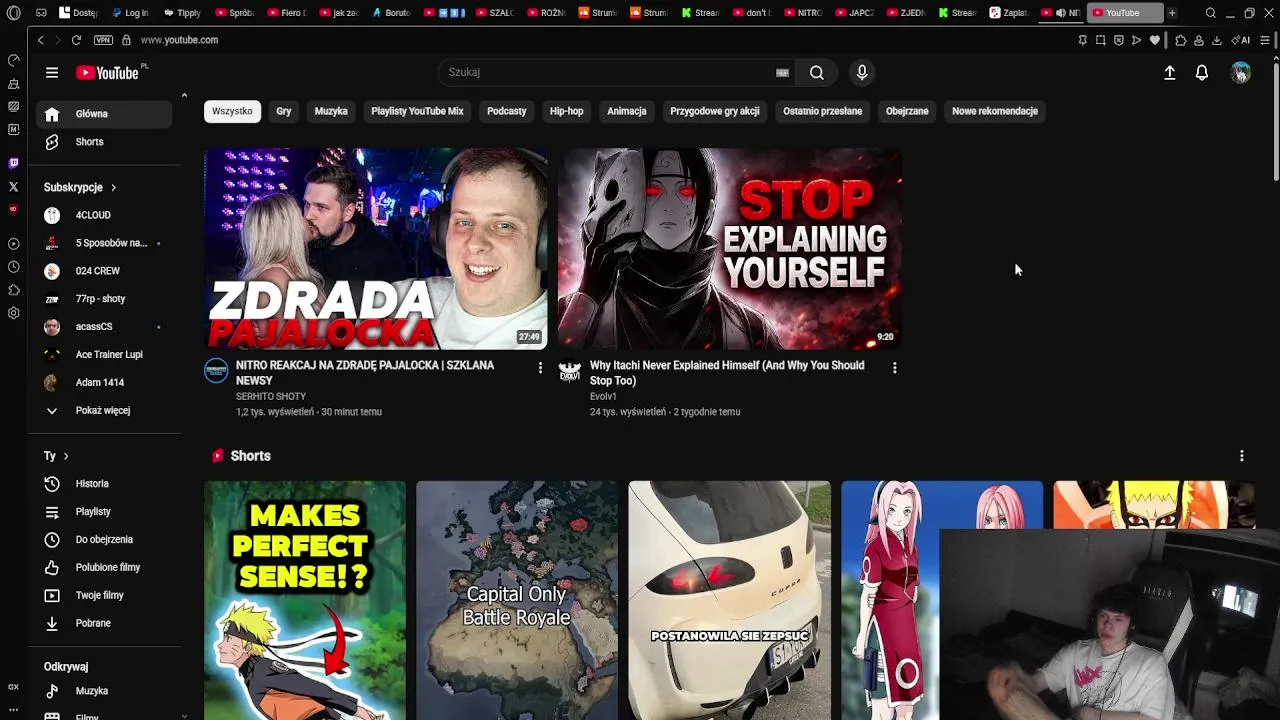Expand Pokaż więcej subscriptions
This screenshot has height=720, width=1280.
pyautogui.click(x=104, y=410)
